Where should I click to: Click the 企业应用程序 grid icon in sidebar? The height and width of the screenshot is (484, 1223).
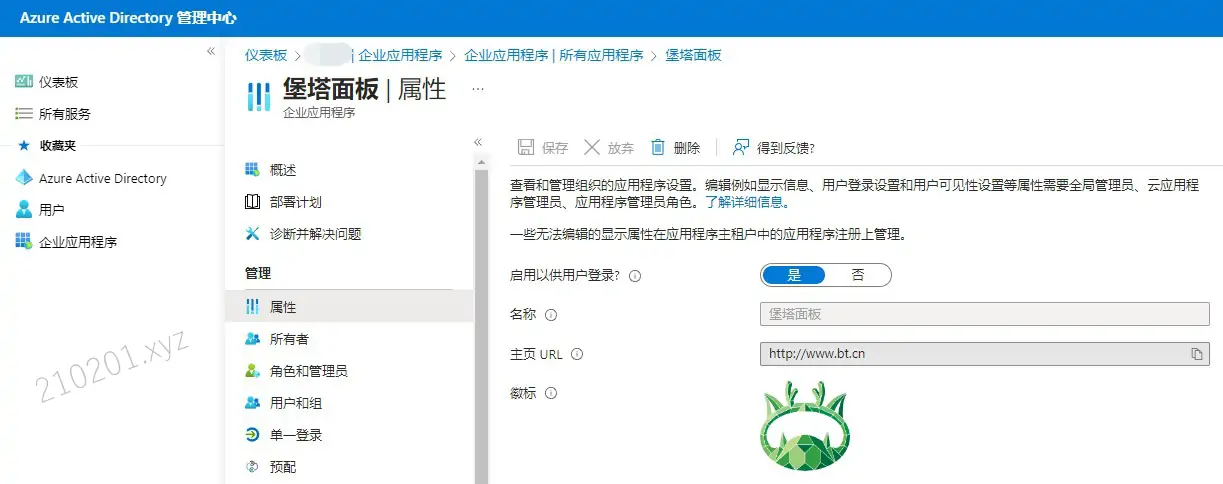coord(24,241)
